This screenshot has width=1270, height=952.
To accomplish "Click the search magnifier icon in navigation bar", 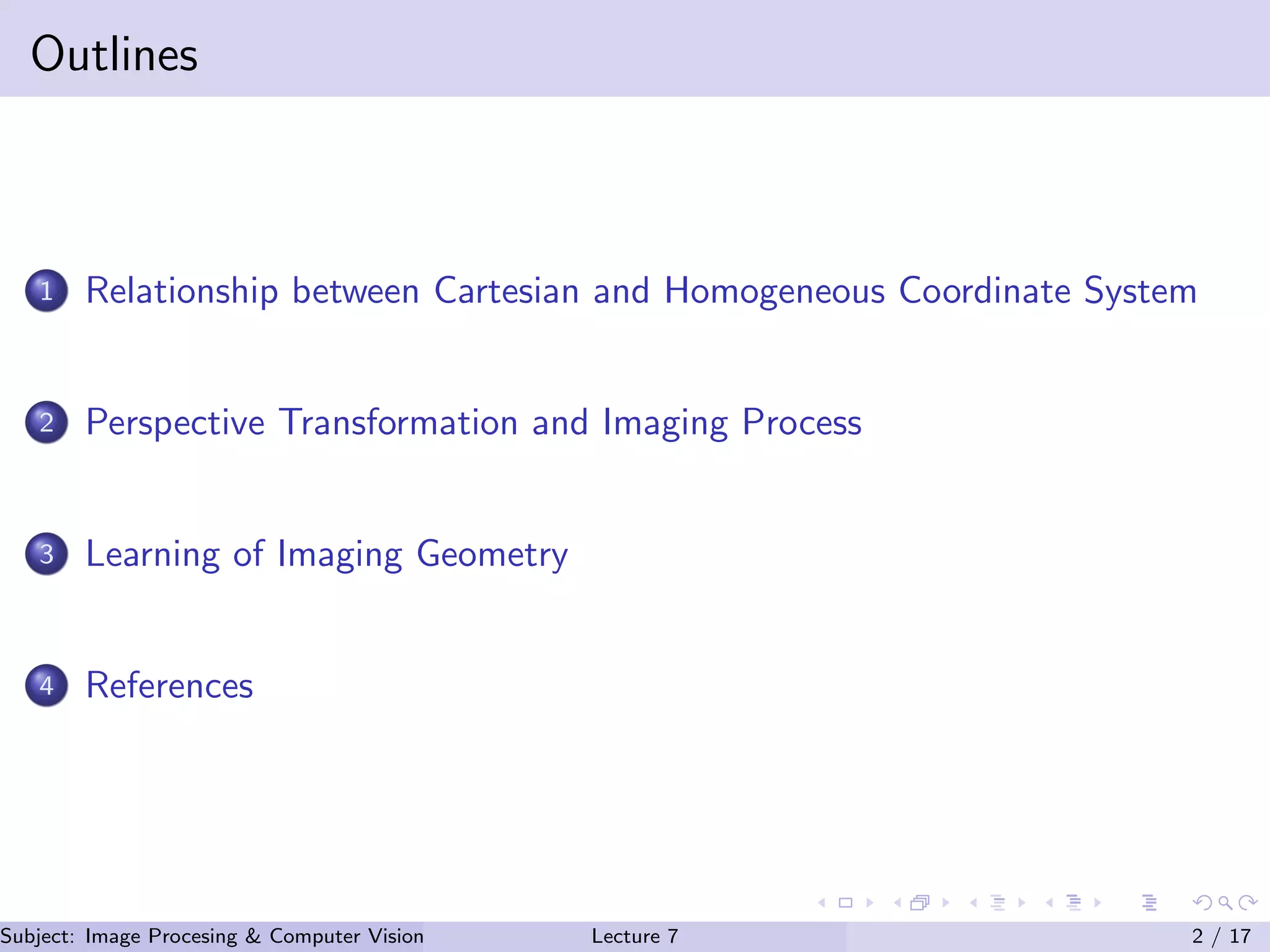I will (1225, 903).
